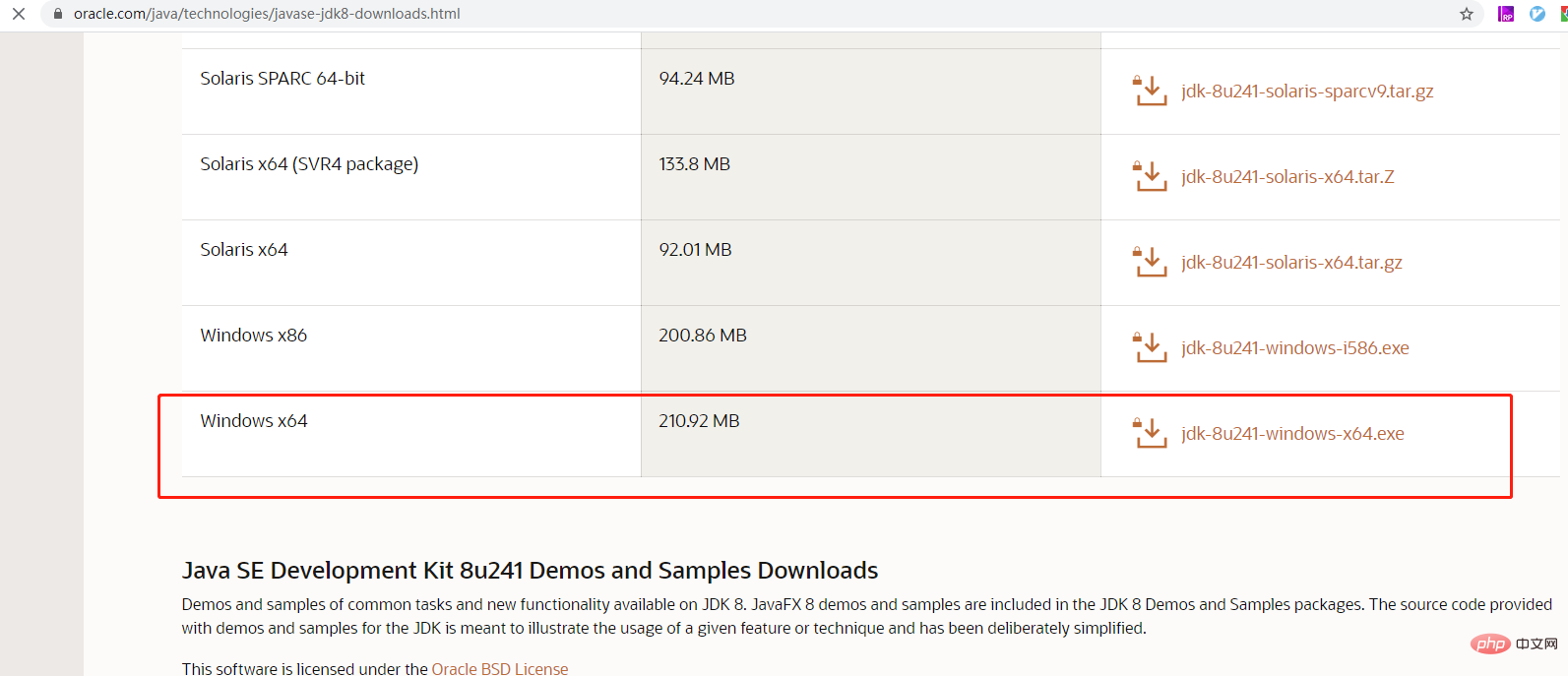Click the Demos and Samples Downloads heading

point(530,571)
